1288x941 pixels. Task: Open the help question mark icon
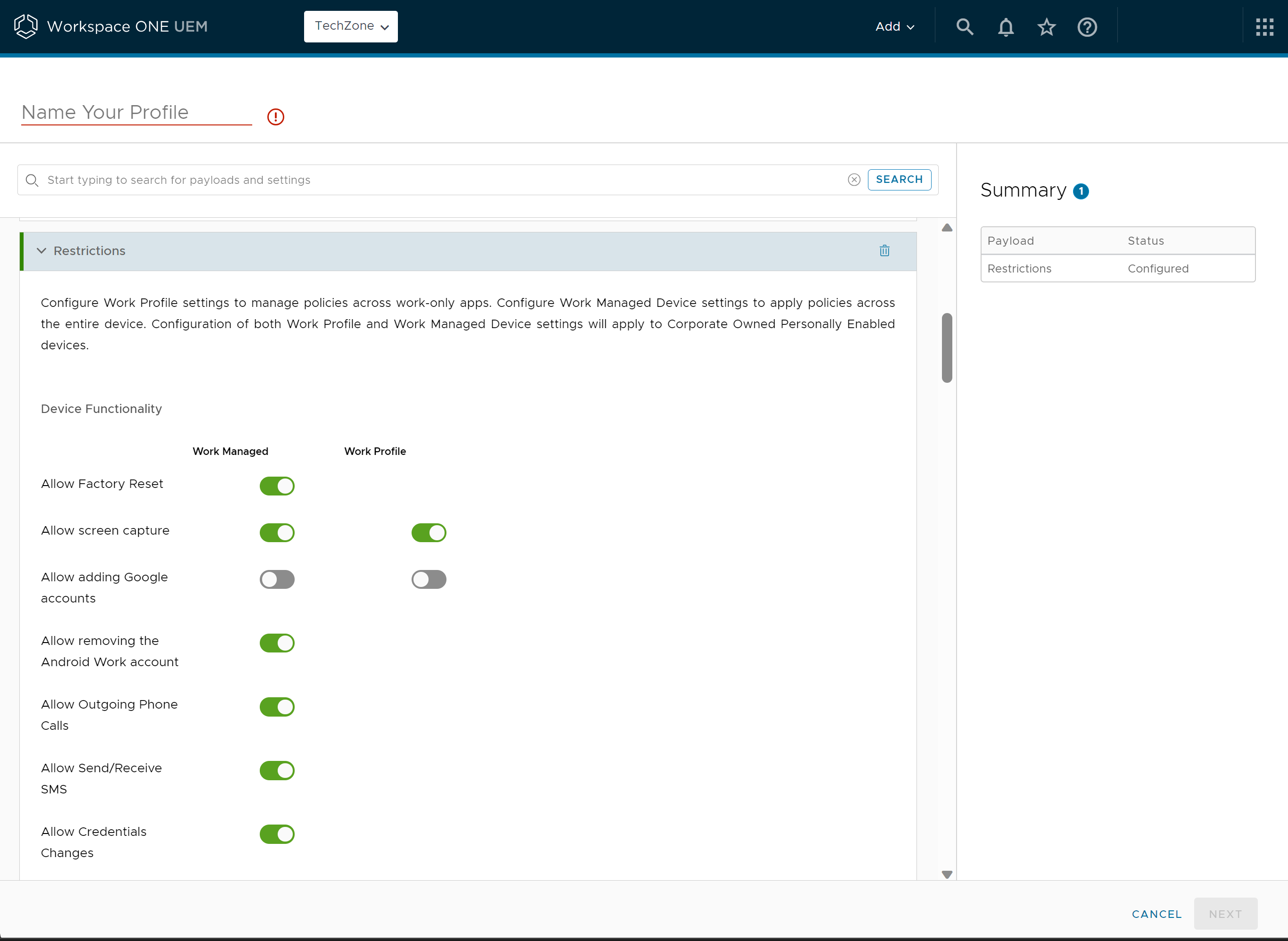(x=1087, y=26)
